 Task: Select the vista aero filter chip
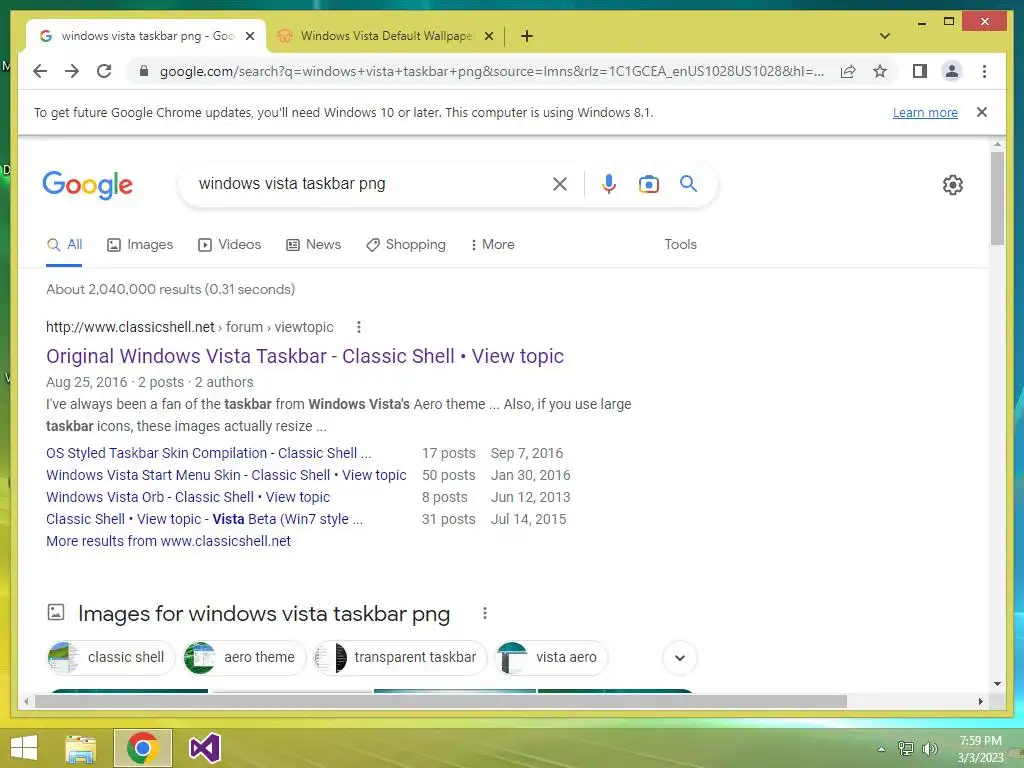click(552, 658)
